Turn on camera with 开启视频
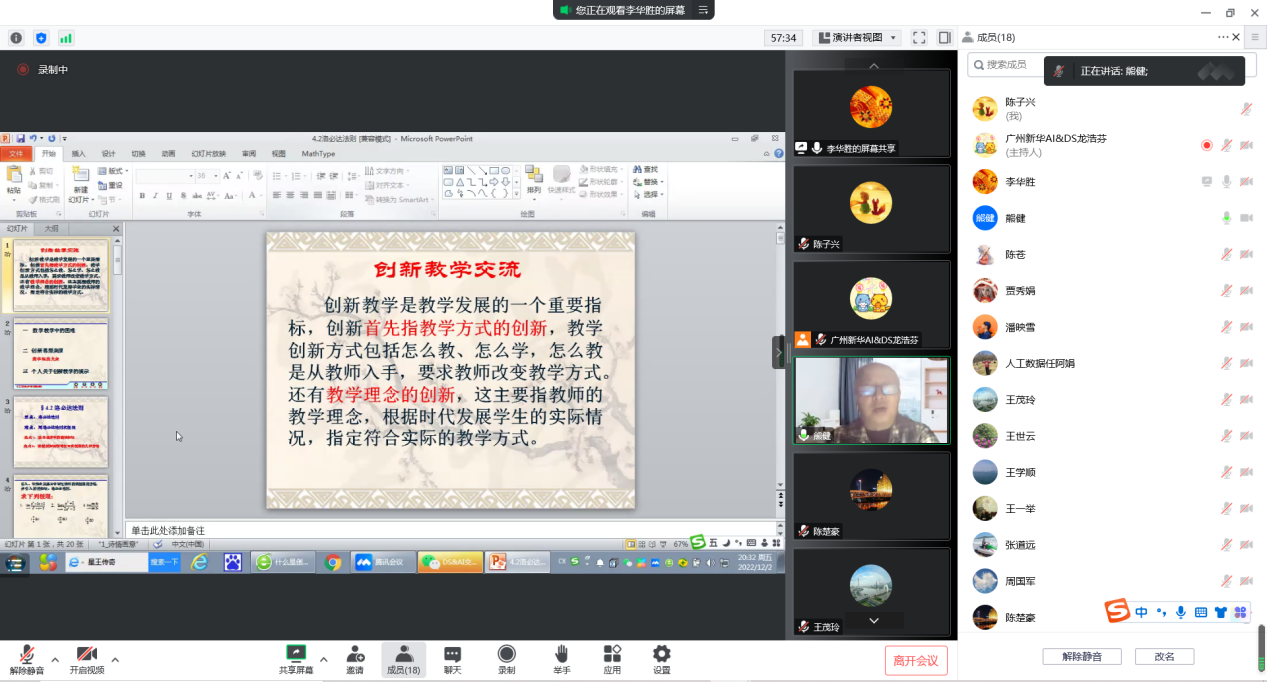 (86, 658)
